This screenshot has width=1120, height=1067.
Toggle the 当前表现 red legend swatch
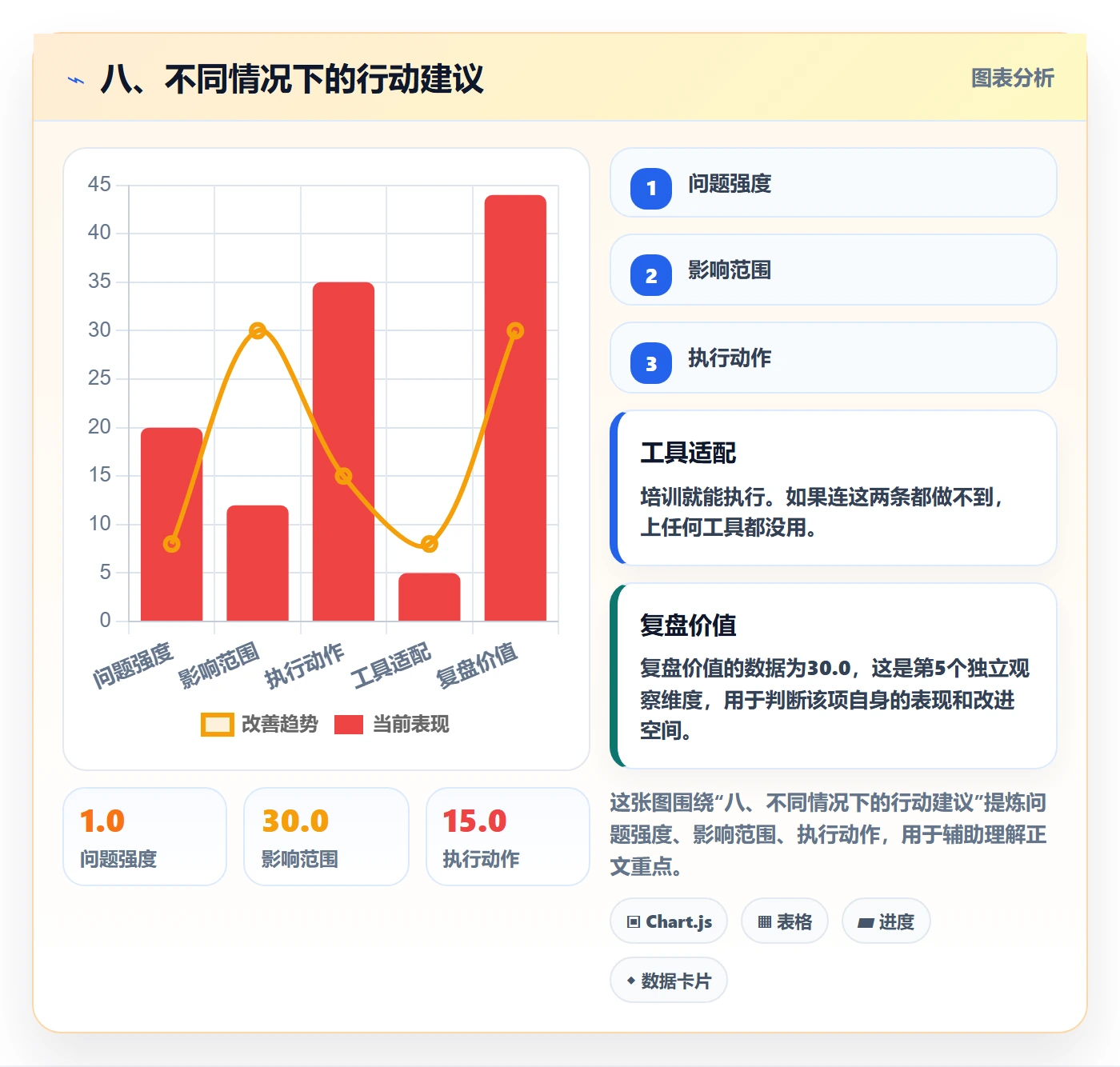coord(349,724)
